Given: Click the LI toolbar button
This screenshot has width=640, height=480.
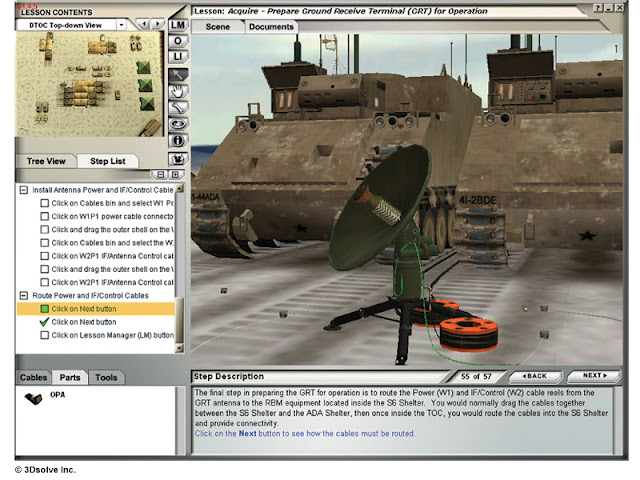Looking at the screenshot, I should (x=178, y=57).
